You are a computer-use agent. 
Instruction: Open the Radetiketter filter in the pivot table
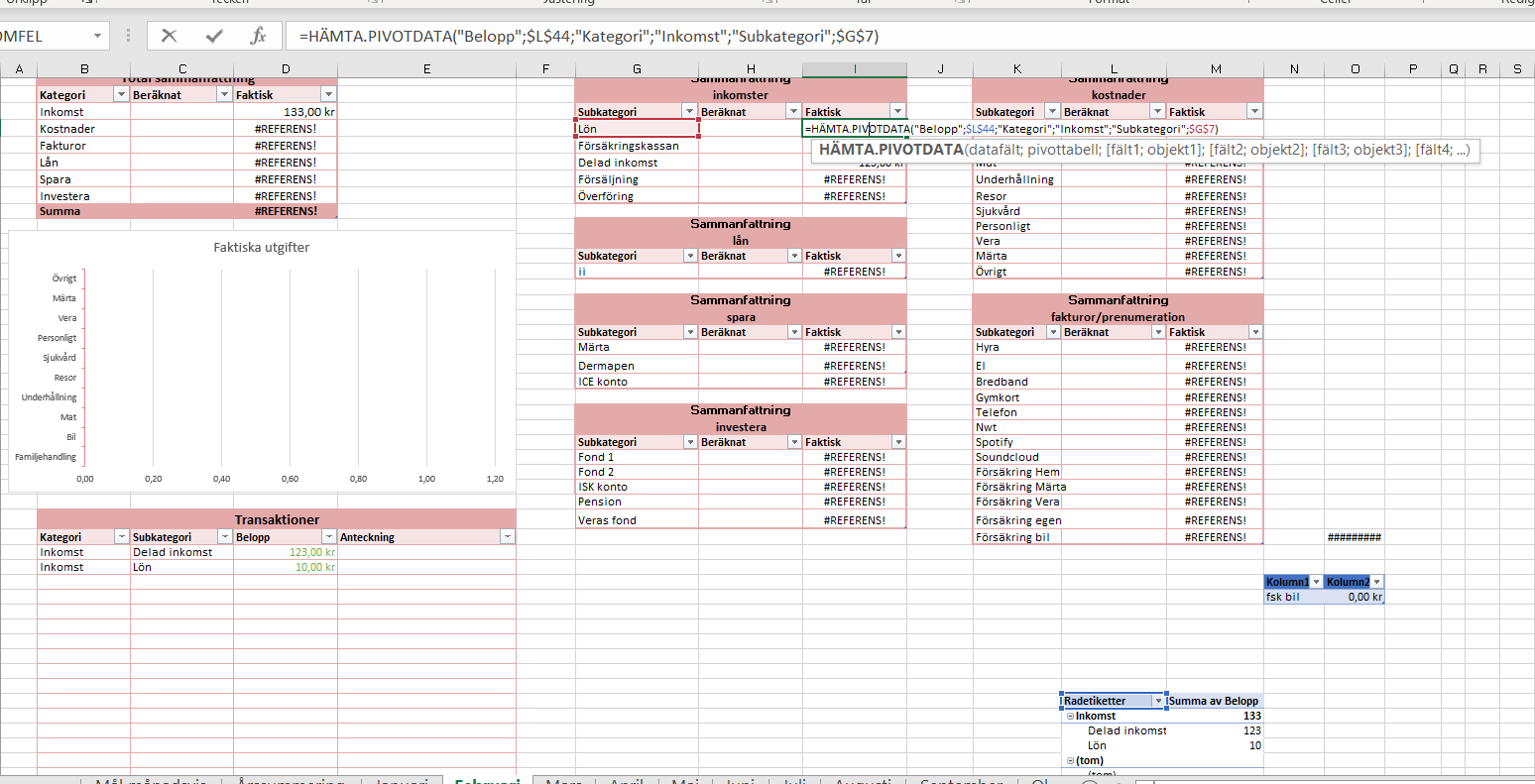tap(1158, 701)
